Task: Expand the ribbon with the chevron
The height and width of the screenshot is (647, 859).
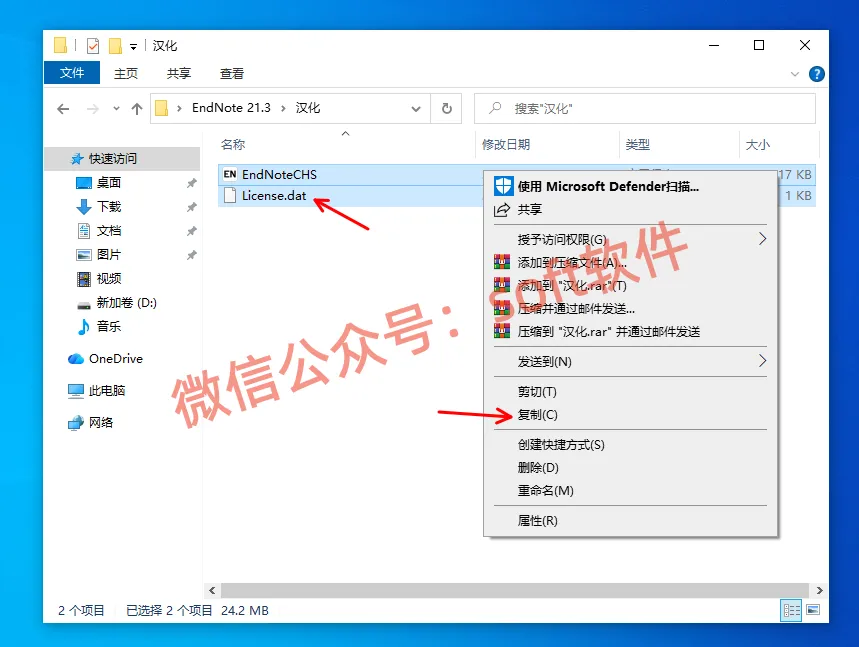Action: click(x=794, y=74)
